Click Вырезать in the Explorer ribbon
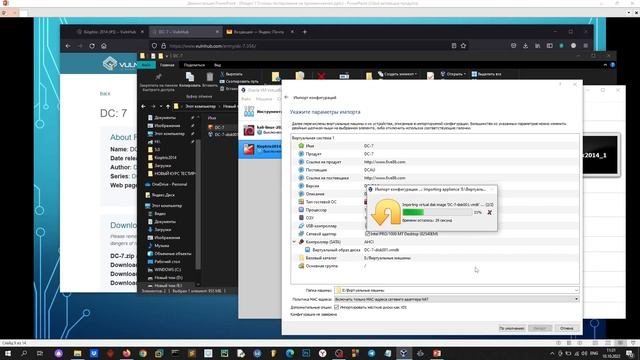This screenshot has height=360, width=640. [231, 74]
